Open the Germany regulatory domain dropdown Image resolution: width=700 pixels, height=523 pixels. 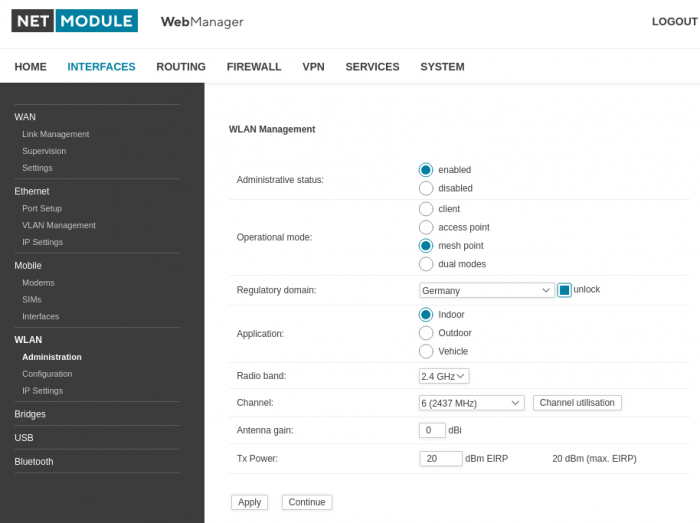pos(486,290)
